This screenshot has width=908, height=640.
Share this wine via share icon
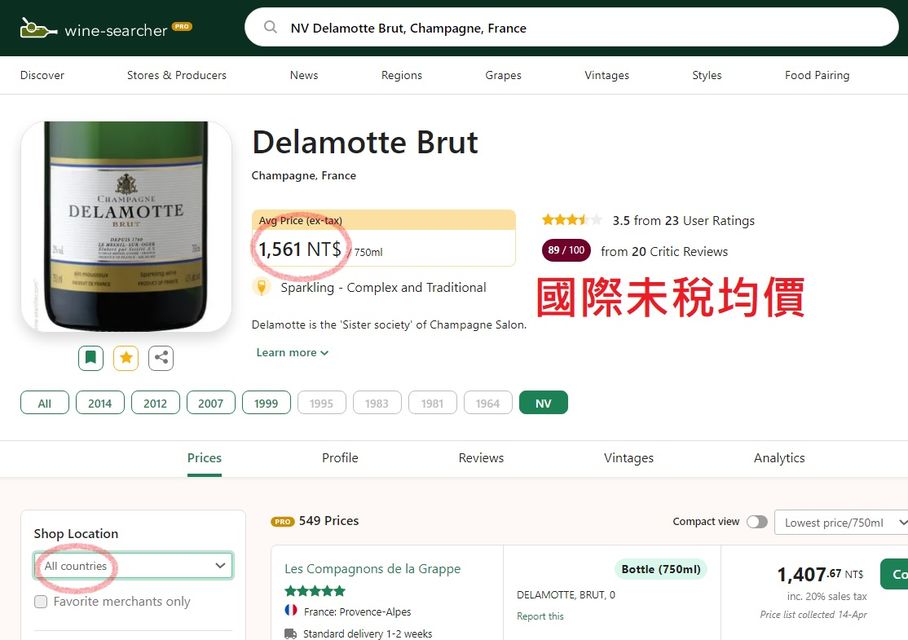161,357
